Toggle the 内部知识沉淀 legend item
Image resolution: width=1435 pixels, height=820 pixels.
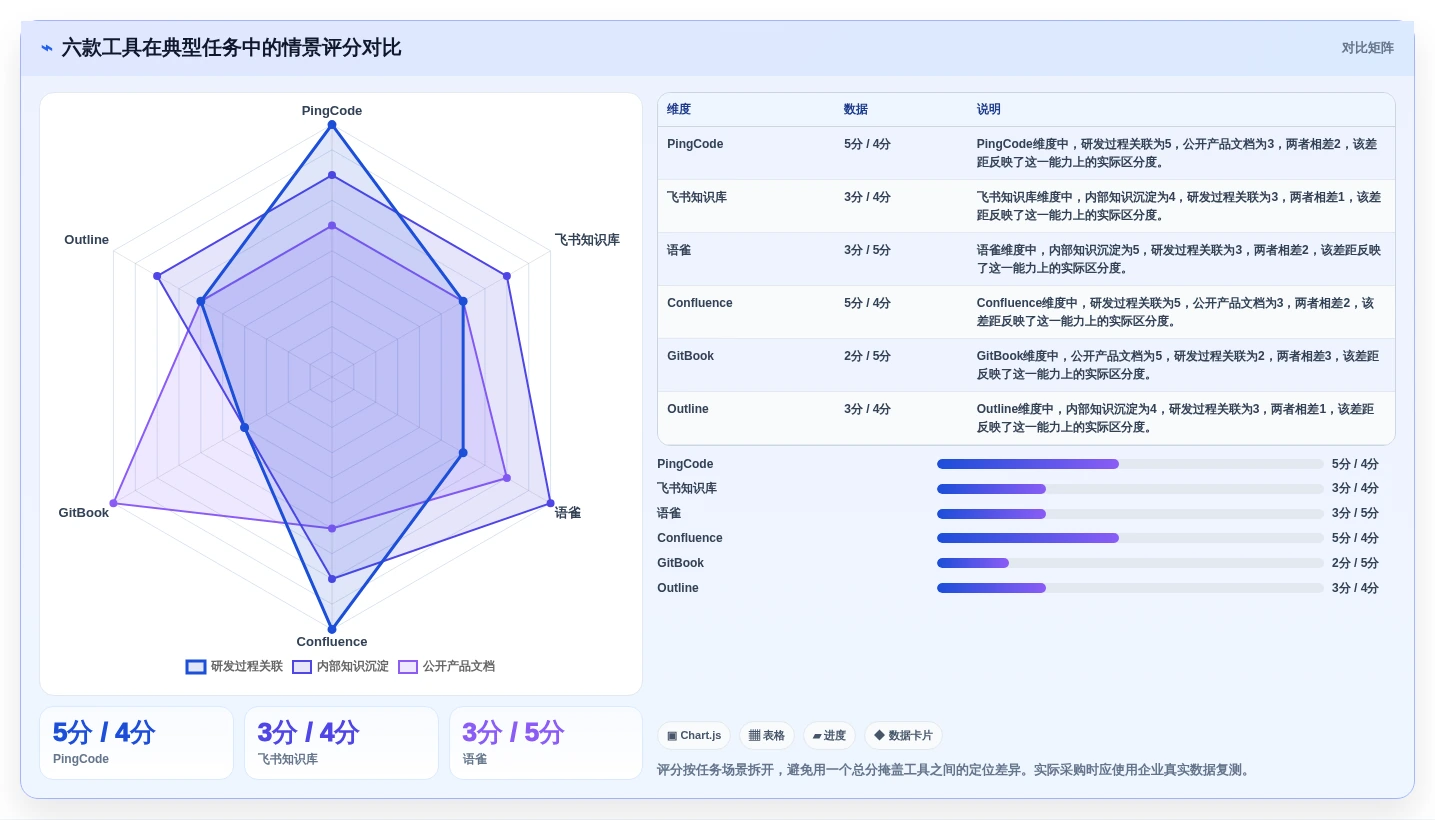click(340, 667)
